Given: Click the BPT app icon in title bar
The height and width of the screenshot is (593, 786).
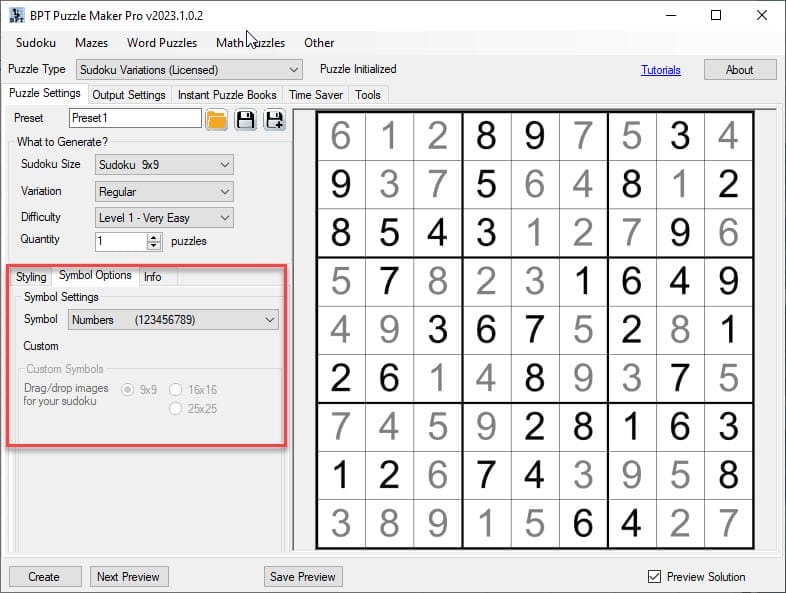Looking at the screenshot, I should point(16,15).
